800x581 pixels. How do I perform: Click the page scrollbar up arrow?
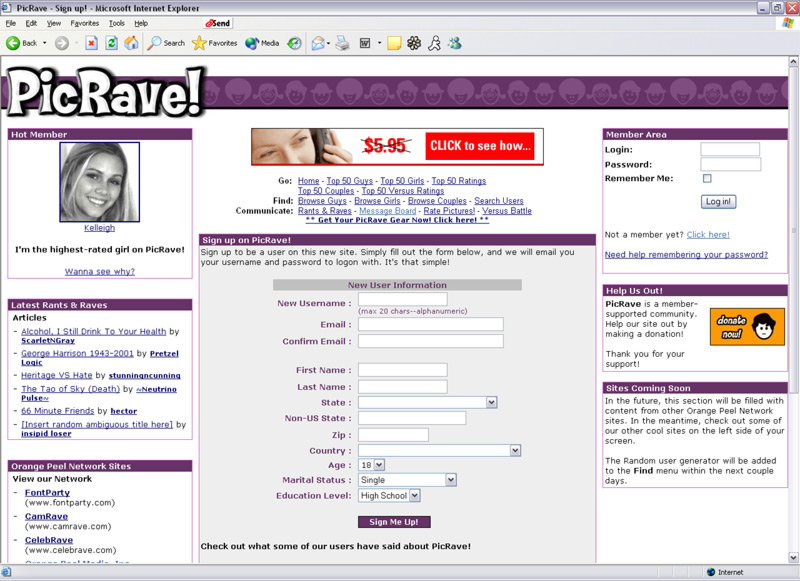pos(793,61)
